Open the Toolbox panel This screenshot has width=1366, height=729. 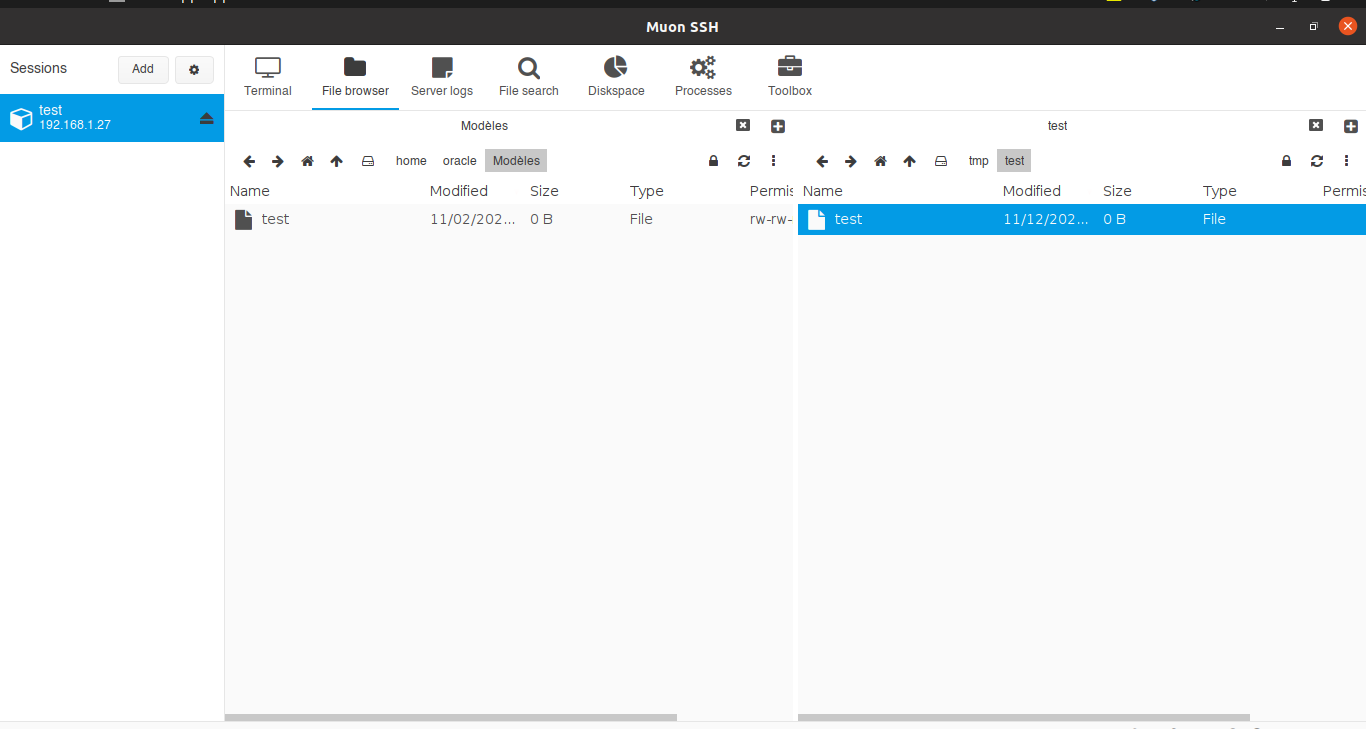789,75
